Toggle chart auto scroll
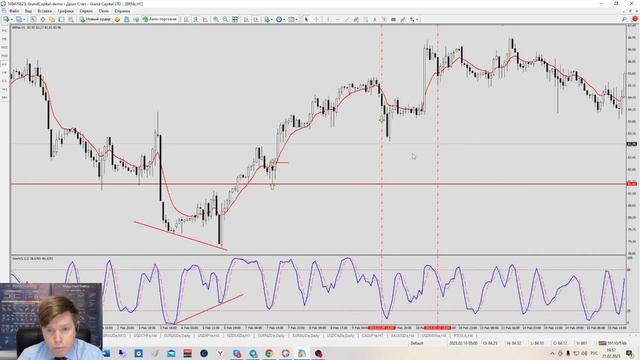Viewport: 640px width, 360px height. 246,19
